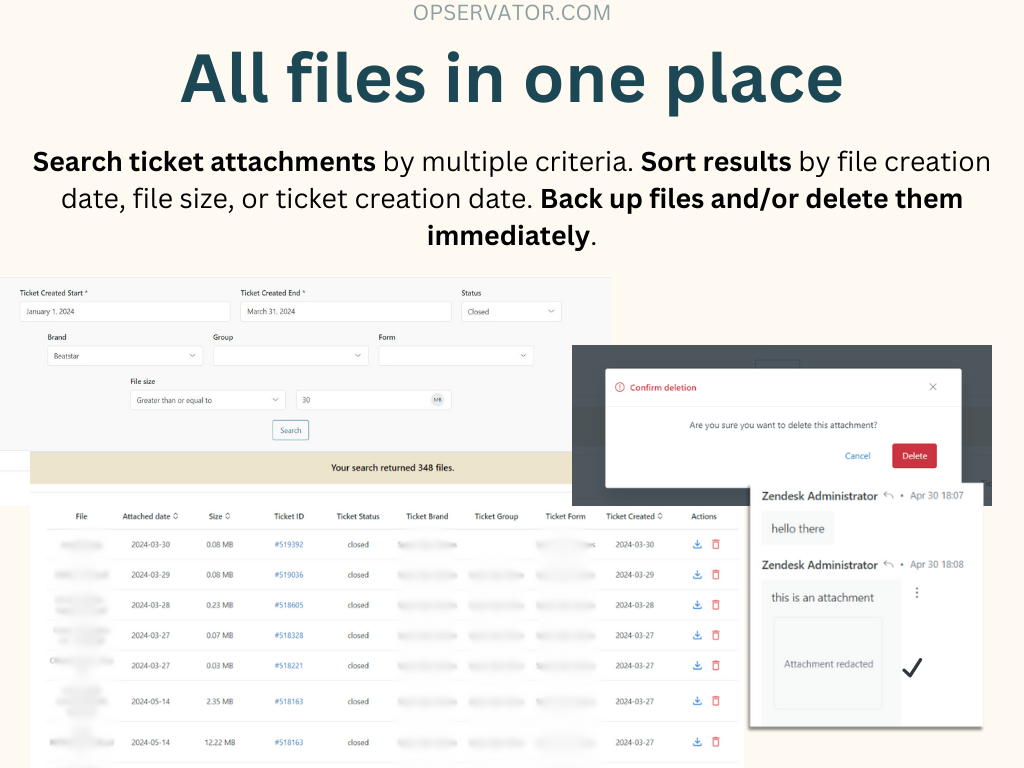Click the Ticket Created Start date field

point(124,312)
